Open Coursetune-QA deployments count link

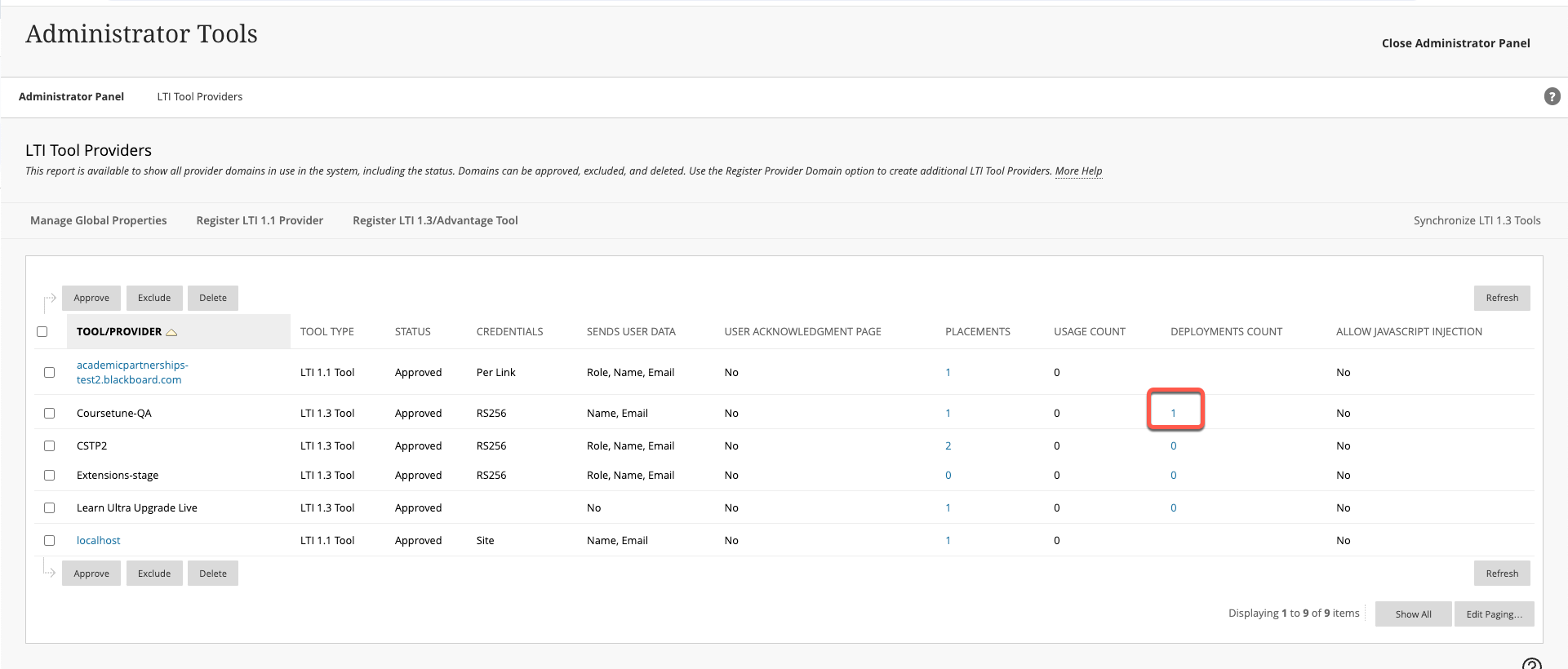click(x=1173, y=413)
